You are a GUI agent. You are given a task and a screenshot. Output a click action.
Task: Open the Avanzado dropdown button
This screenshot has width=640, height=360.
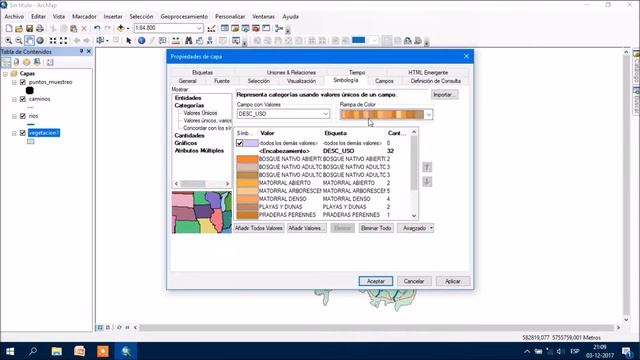coord(416,228)
